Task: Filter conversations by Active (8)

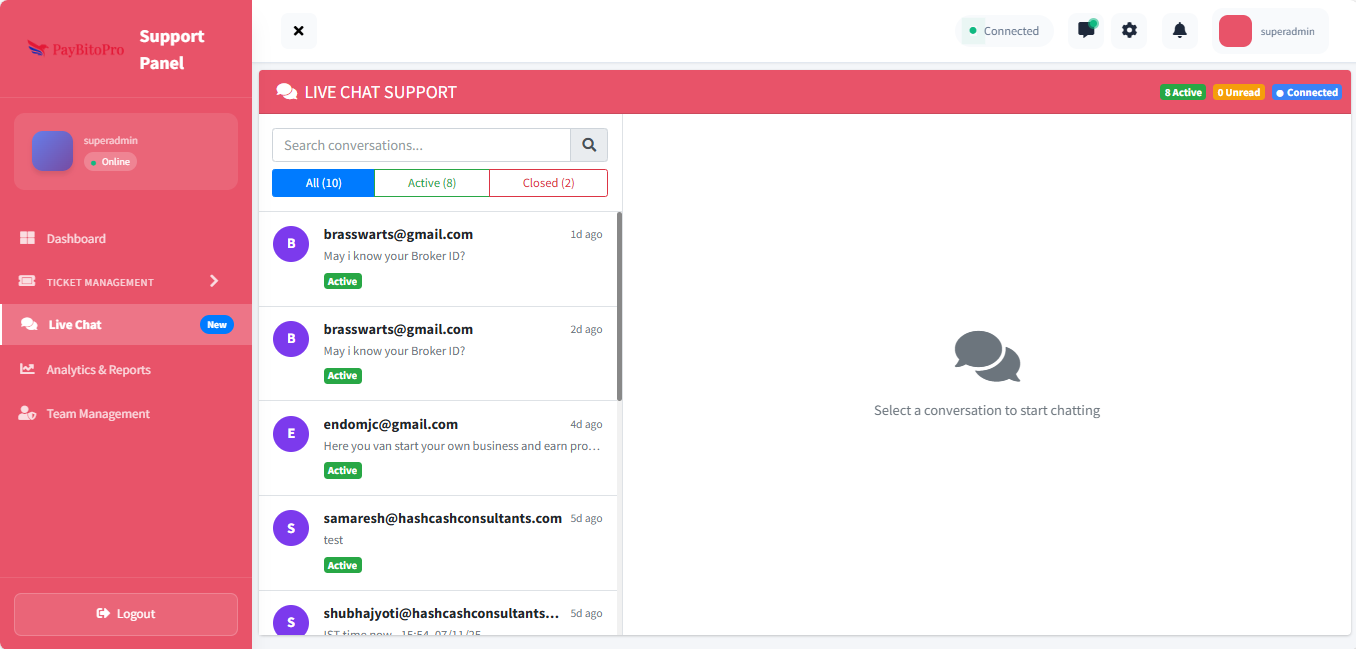Action: (x=431, y=183)
